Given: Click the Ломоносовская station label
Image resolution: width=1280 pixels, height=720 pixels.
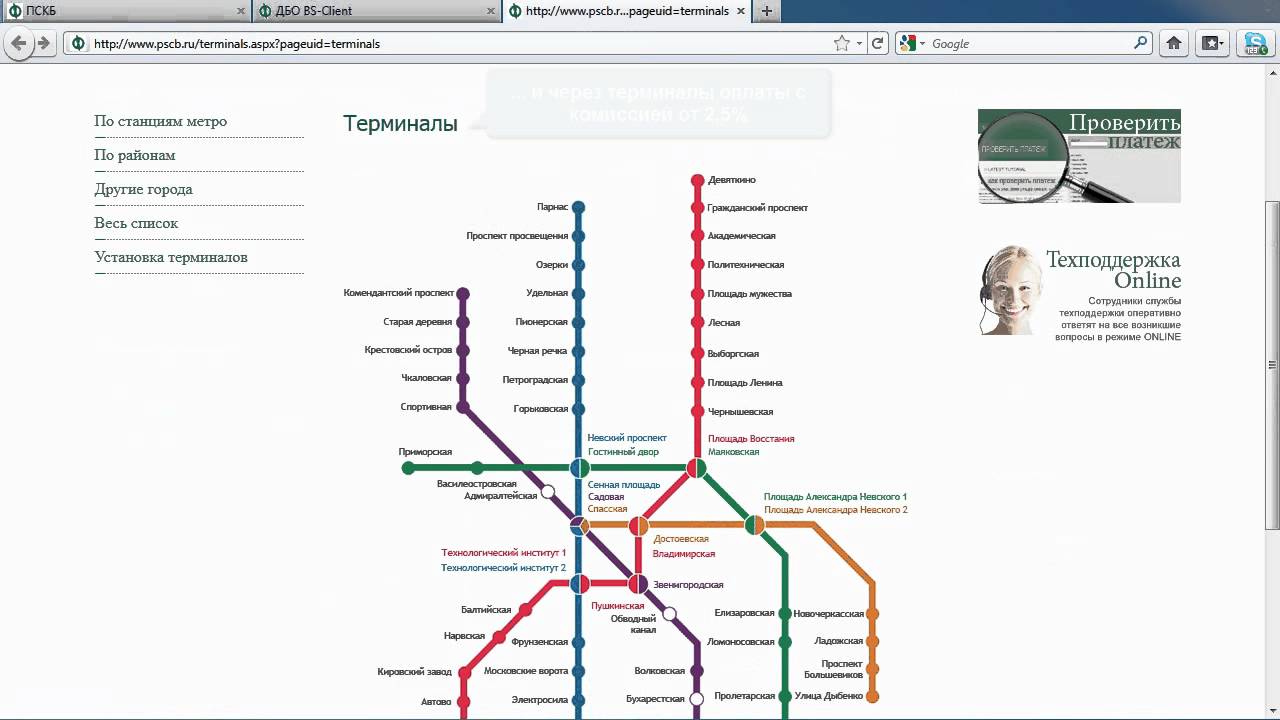Looking at the screenshot, I should click(741, 642).
